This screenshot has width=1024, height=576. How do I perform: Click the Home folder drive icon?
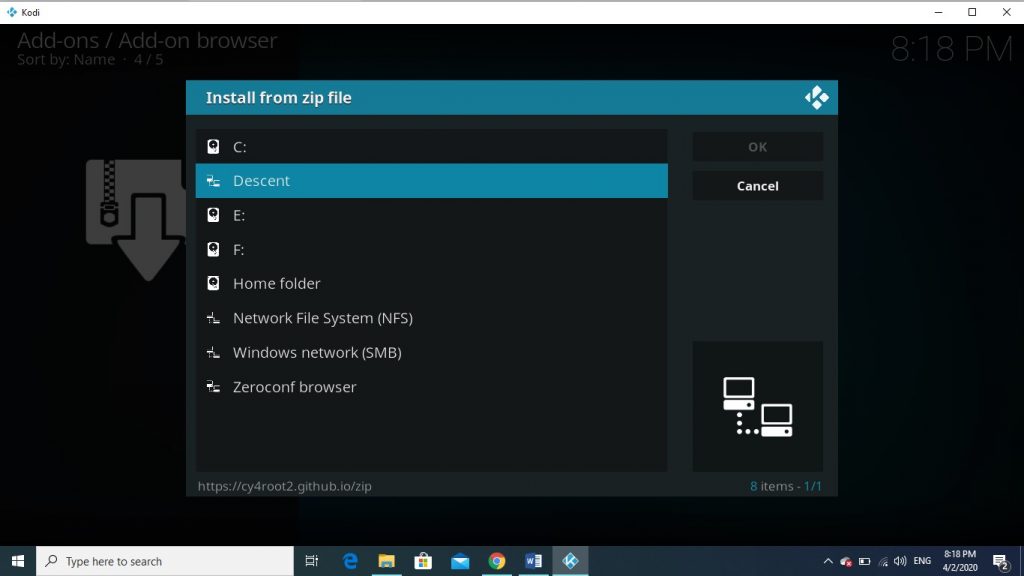[213, 283]
